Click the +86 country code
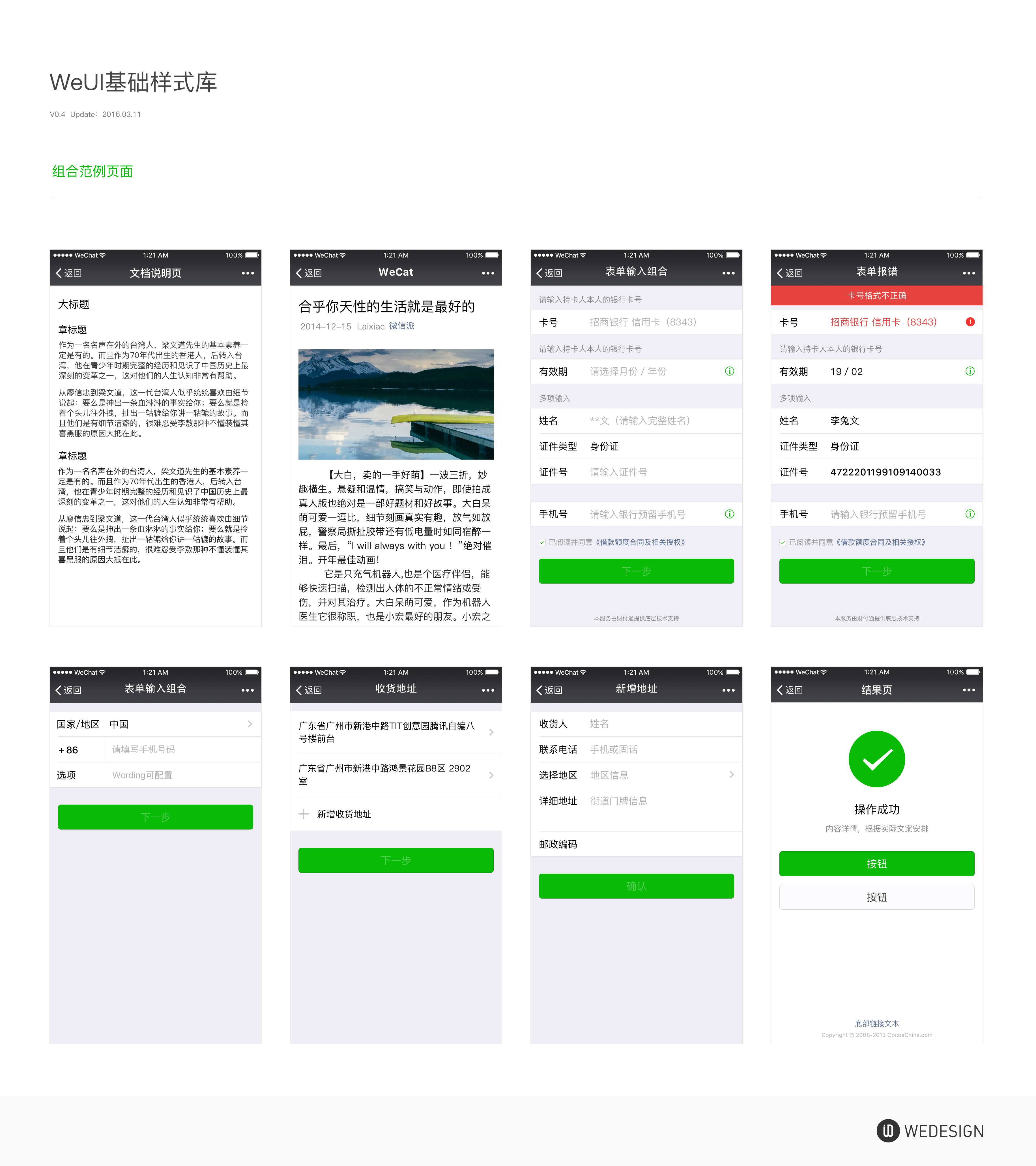This screenshot has height=1166, width=1036. (x=68, y=750)
